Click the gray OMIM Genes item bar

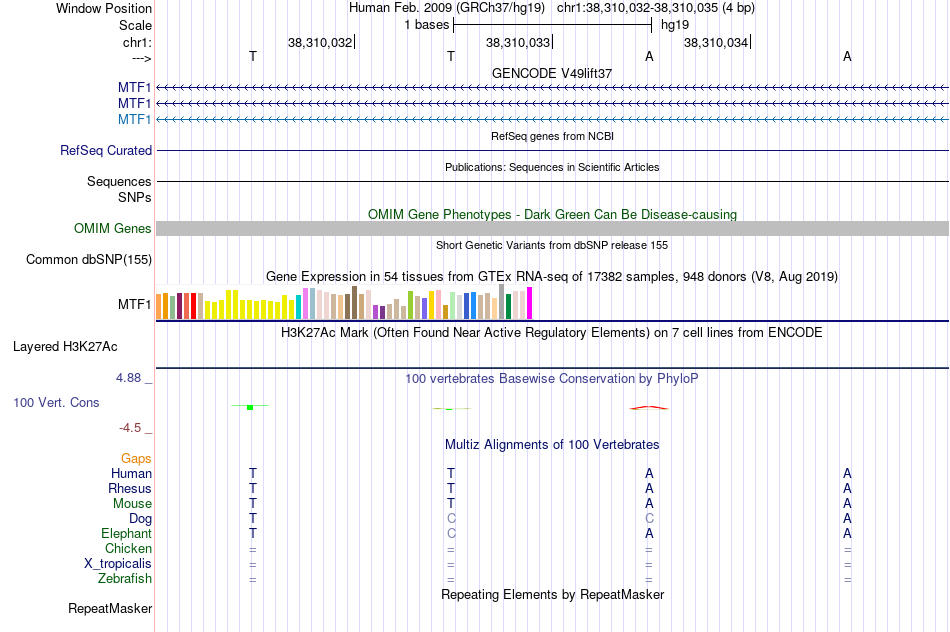pos(552,228)
